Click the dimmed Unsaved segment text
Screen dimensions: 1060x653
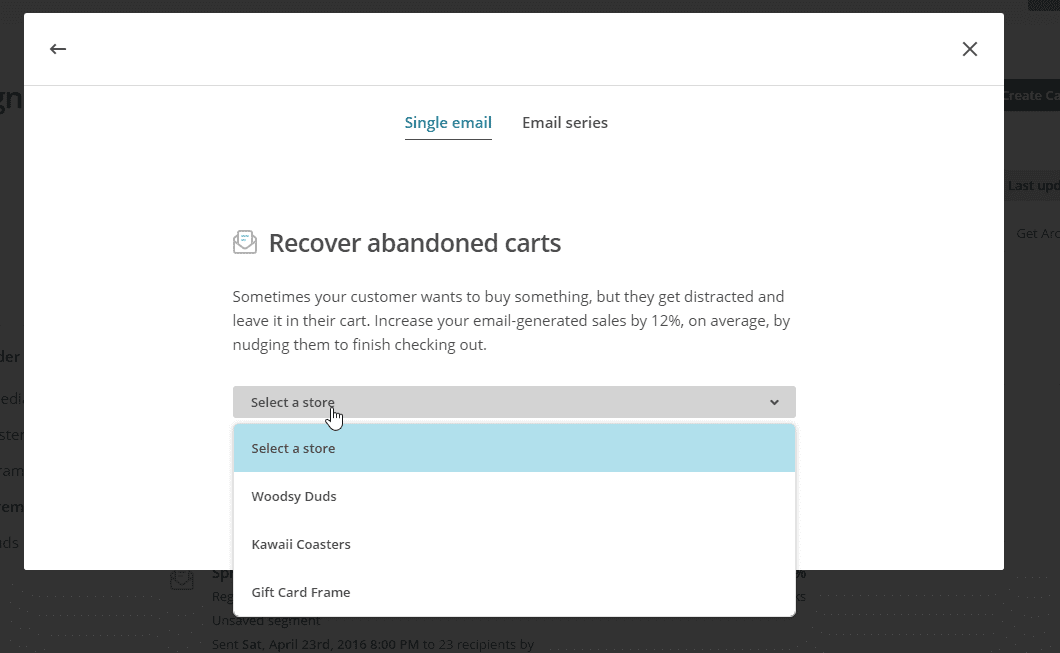(266, 621)
